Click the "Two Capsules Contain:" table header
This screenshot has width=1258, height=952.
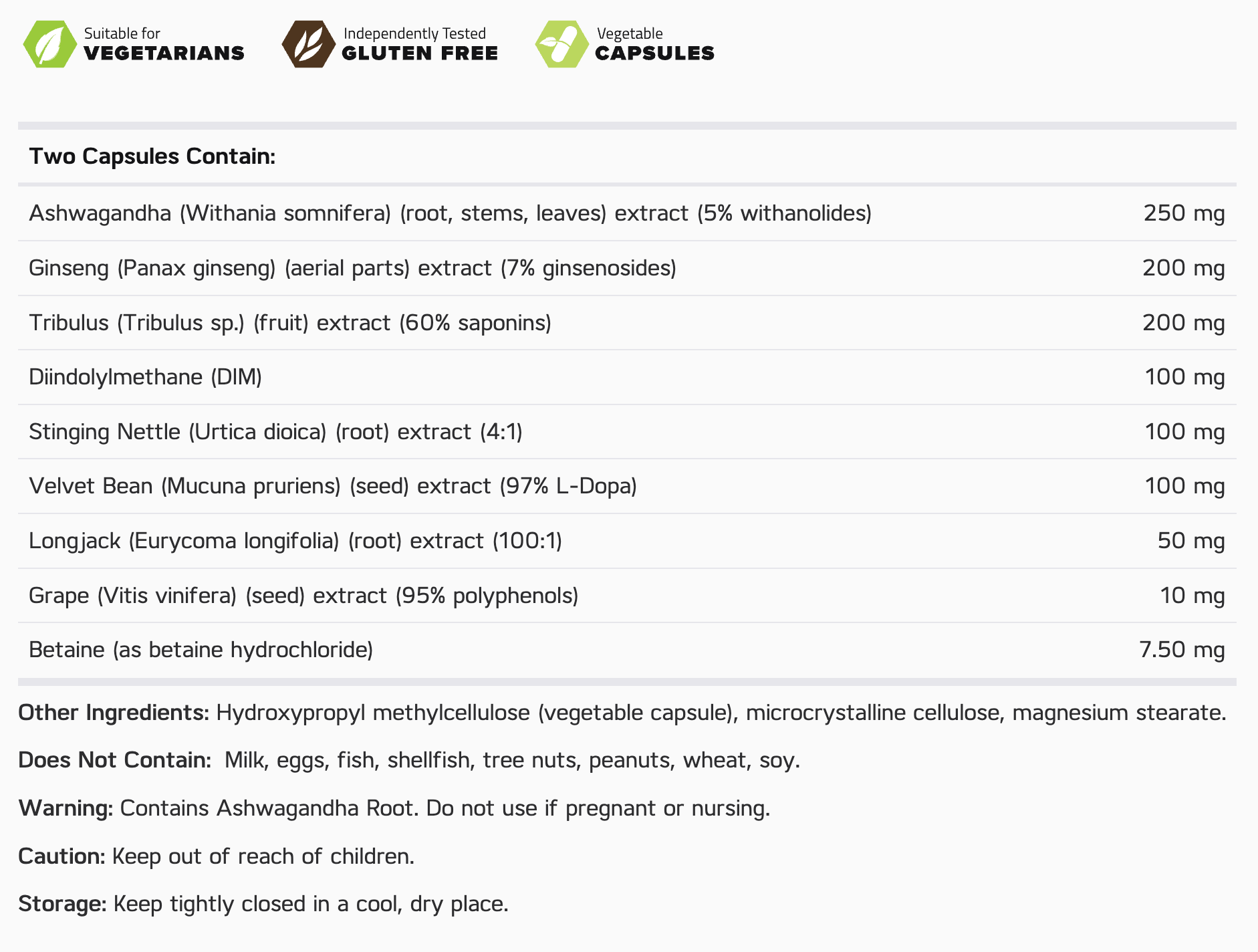coord(152,156)
